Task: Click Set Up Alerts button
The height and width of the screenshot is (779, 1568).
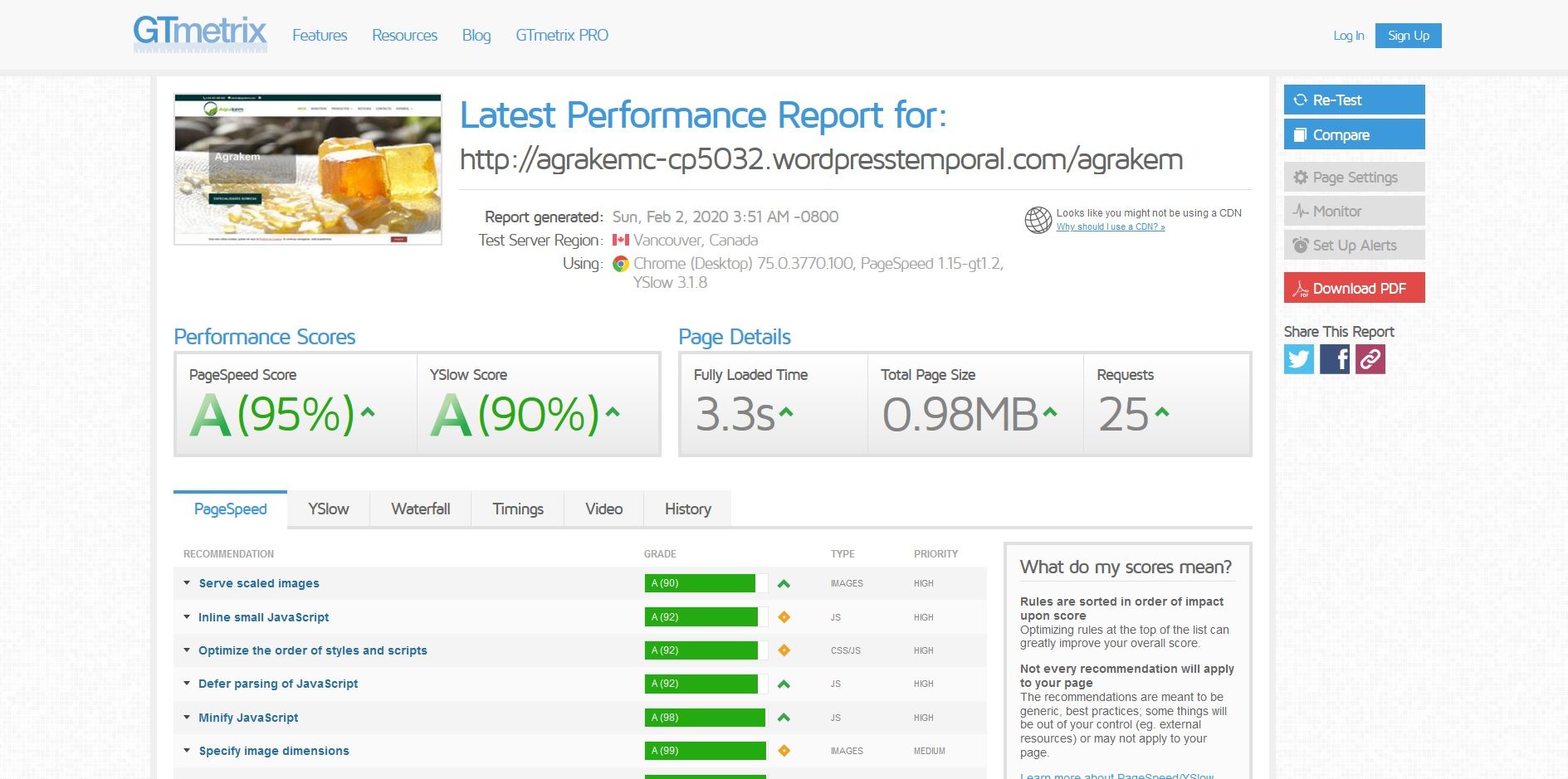Action: coord(1355,245)
